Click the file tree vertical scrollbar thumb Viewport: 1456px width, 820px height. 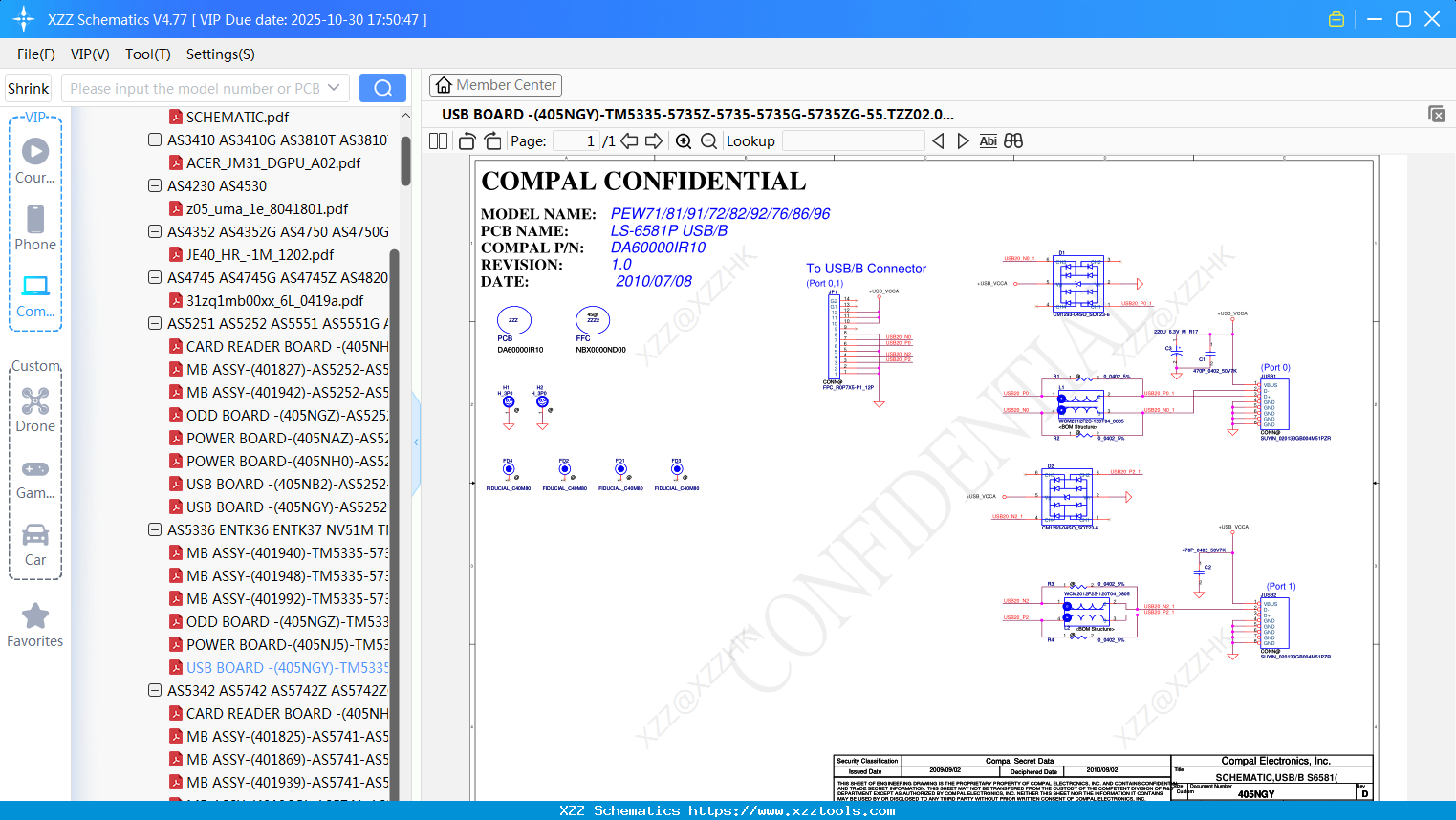click(405, 161)
